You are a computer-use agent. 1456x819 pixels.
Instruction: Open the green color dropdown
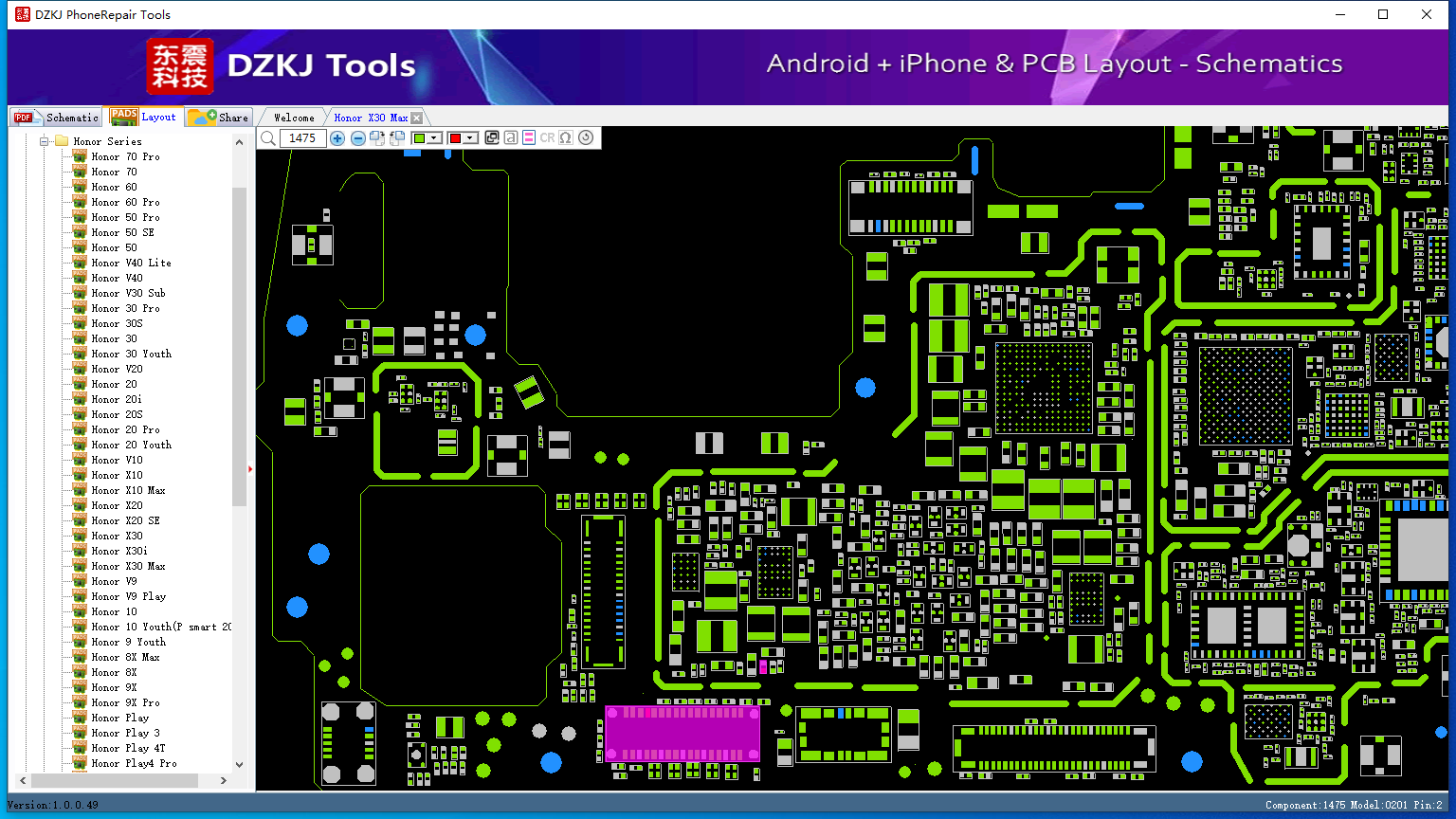click(x=435, y=138)
